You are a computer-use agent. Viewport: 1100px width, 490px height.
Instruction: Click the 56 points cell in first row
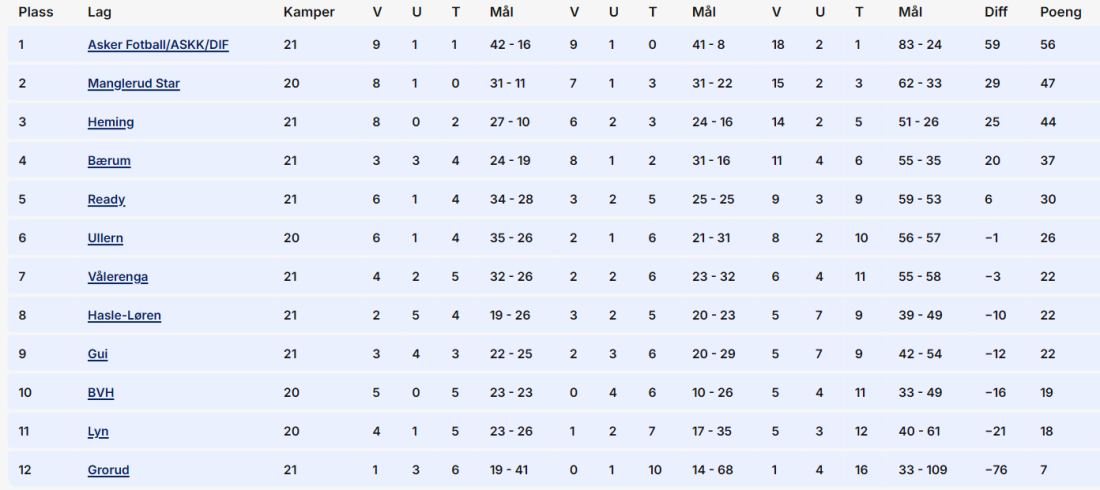(1048, 45)
